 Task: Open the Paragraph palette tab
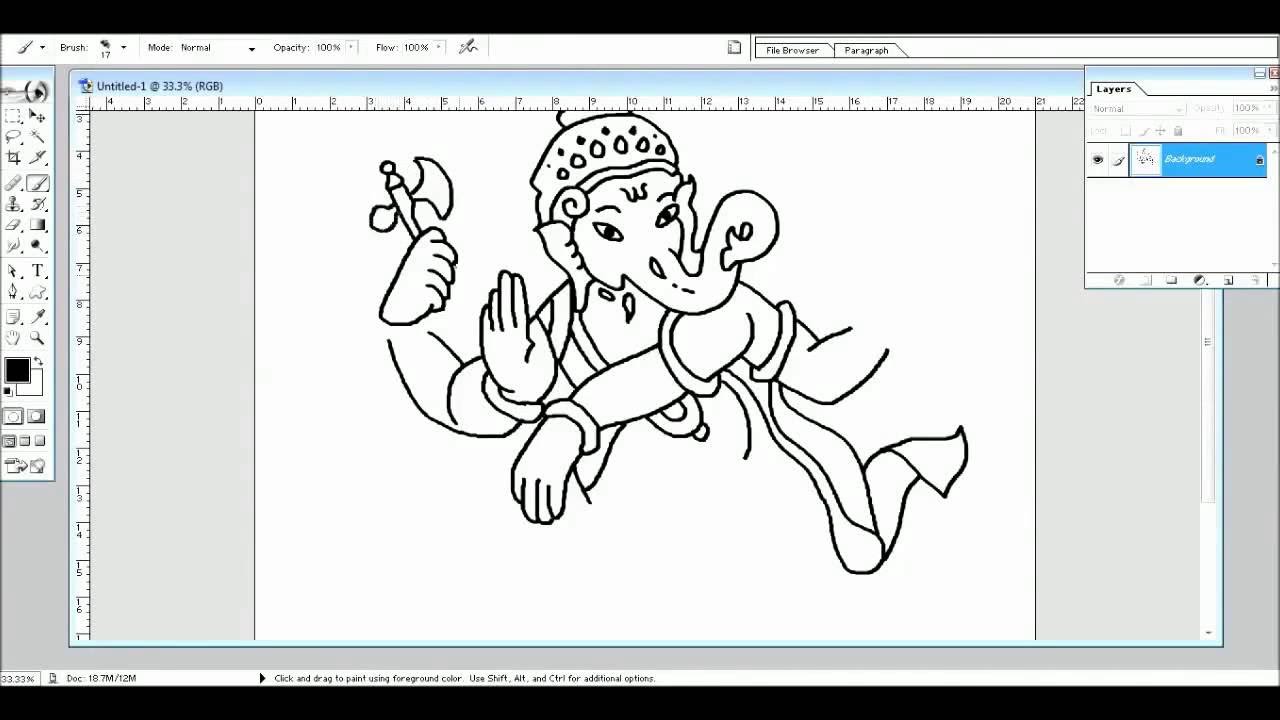pos(866,50)
